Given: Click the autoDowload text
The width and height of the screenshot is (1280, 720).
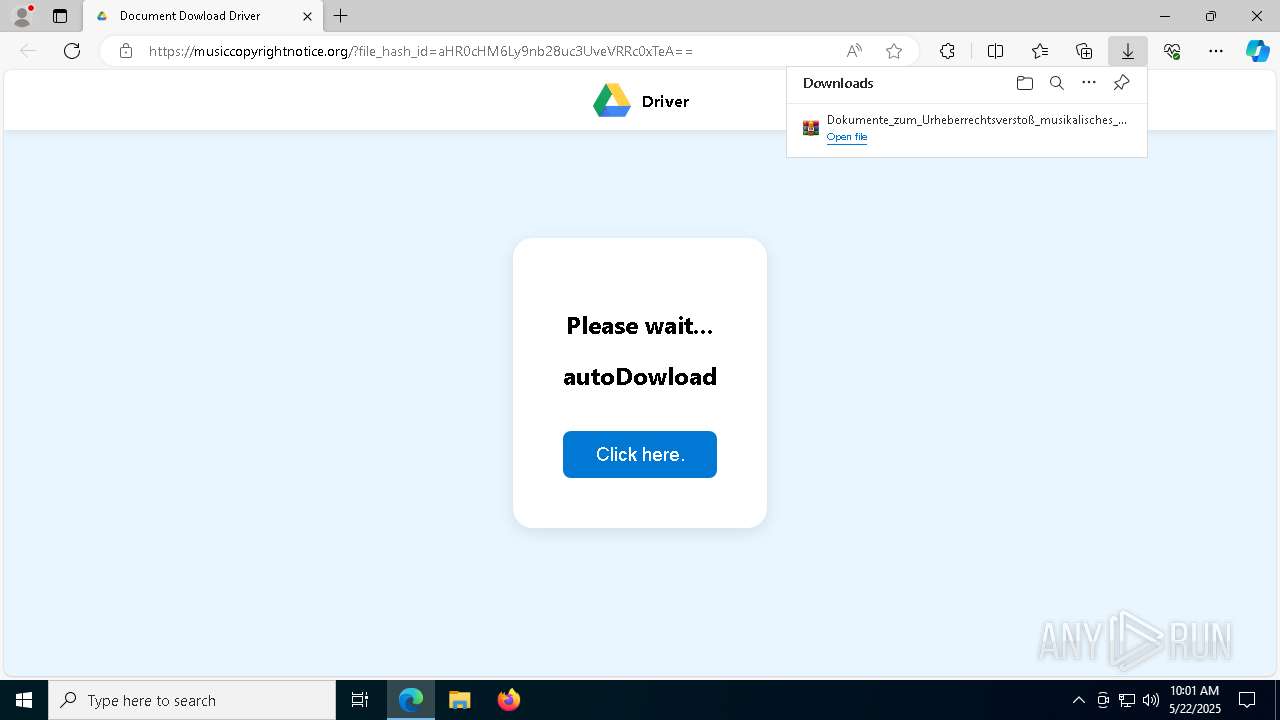Looking at the screenshot, I should [x=640, y=376].
